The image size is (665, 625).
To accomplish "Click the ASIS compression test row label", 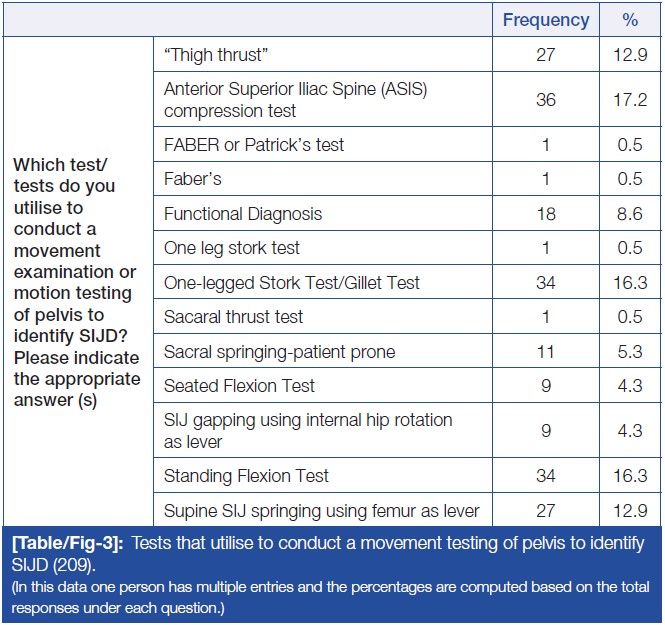I will point(295,100).
